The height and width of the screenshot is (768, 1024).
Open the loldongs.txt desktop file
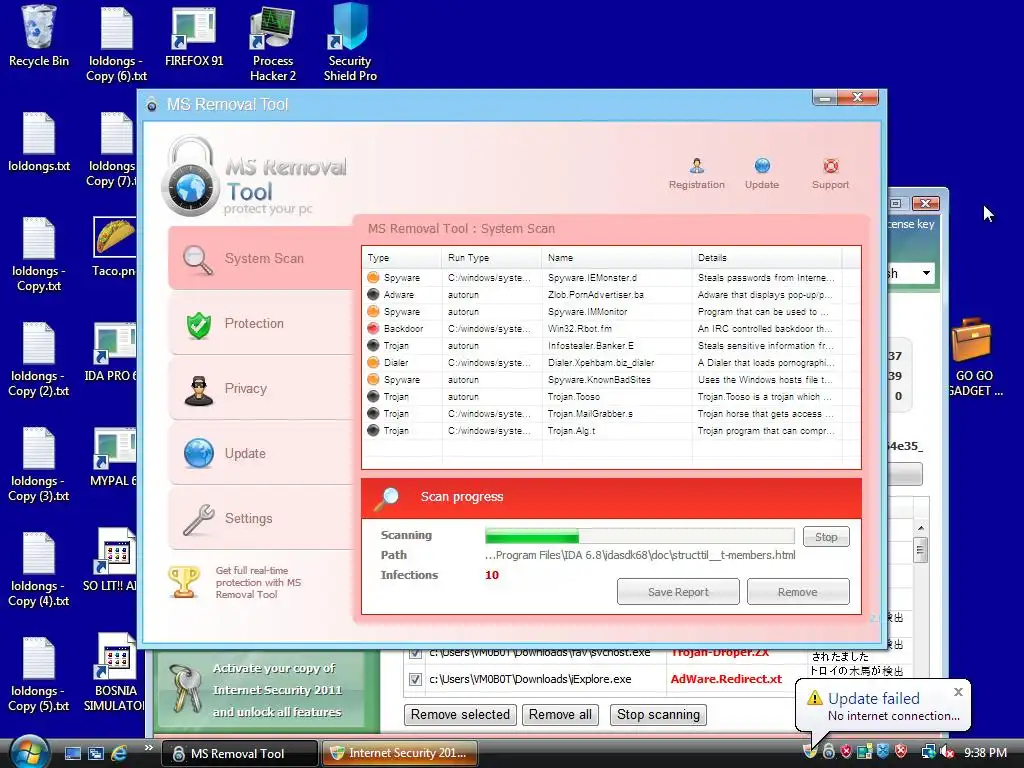pyautogui.click(x=39, y=142)
